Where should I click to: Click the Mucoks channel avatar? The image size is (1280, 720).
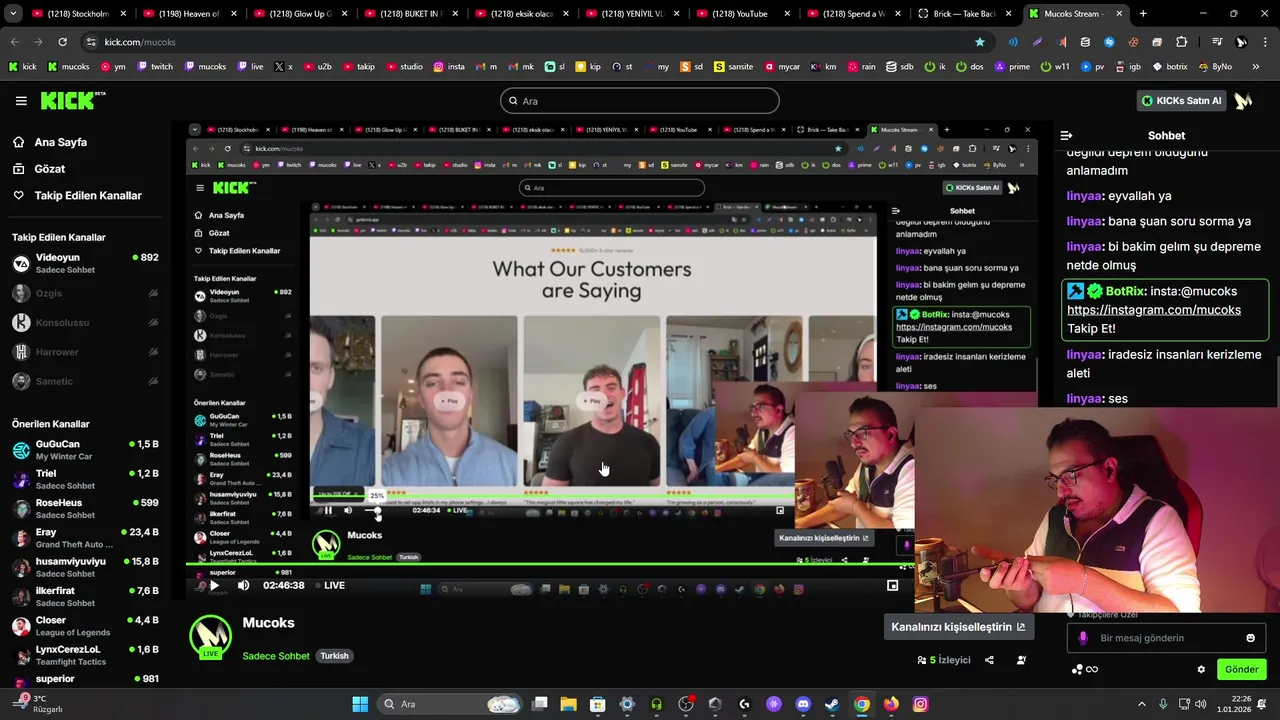(211, 637)
